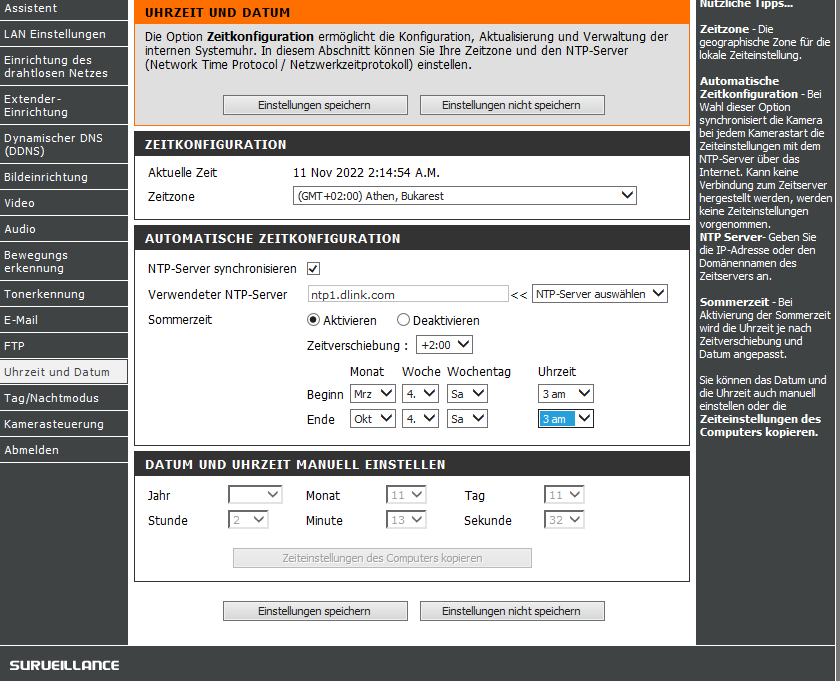
Task: Open Bewegungserkennung menu item
Action: coord(64,261)
